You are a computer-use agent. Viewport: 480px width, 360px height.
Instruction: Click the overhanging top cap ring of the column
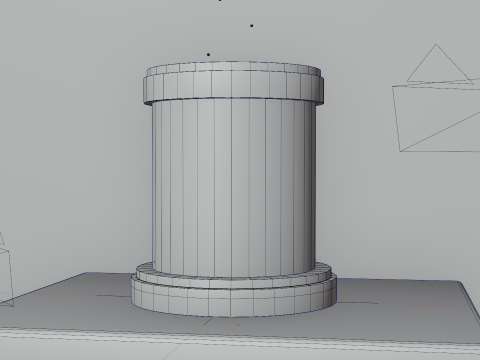(x=233, y=87)
